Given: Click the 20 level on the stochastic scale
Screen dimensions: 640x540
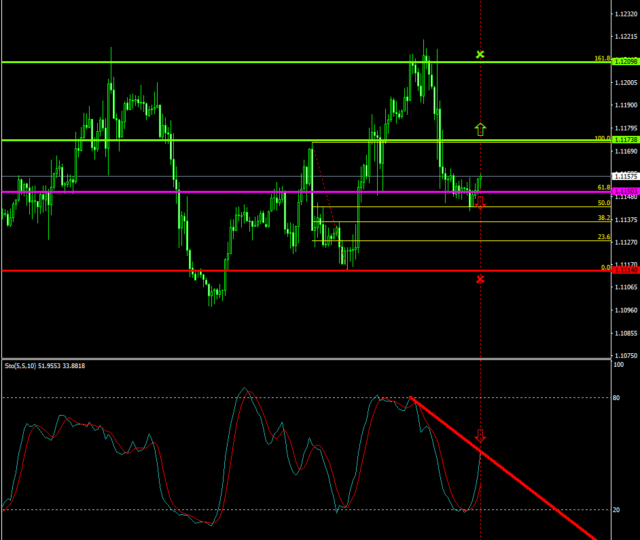Looking at the screenshot, I should (x=616, y=510).
